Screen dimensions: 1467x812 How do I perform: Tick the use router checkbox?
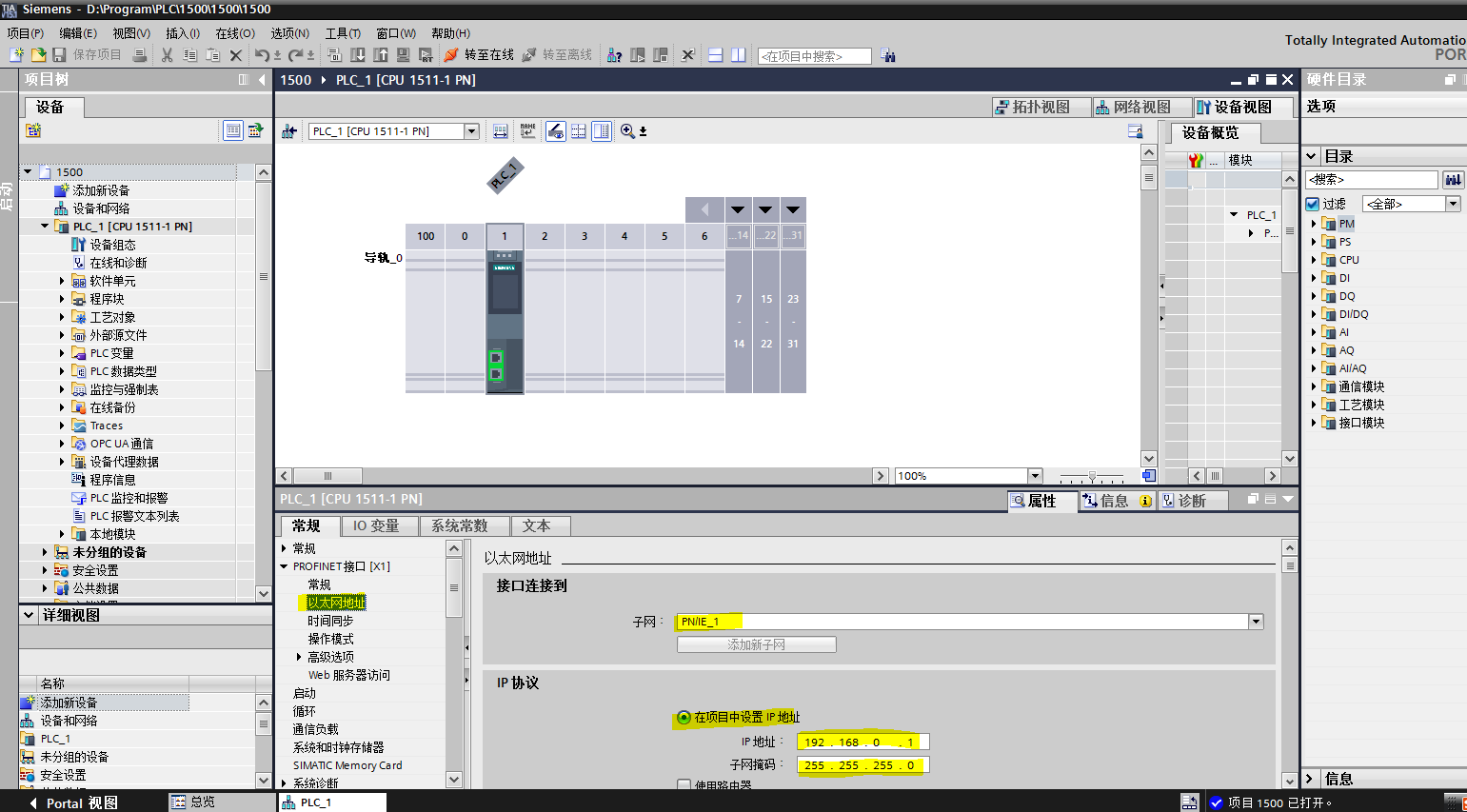[684, 785]
